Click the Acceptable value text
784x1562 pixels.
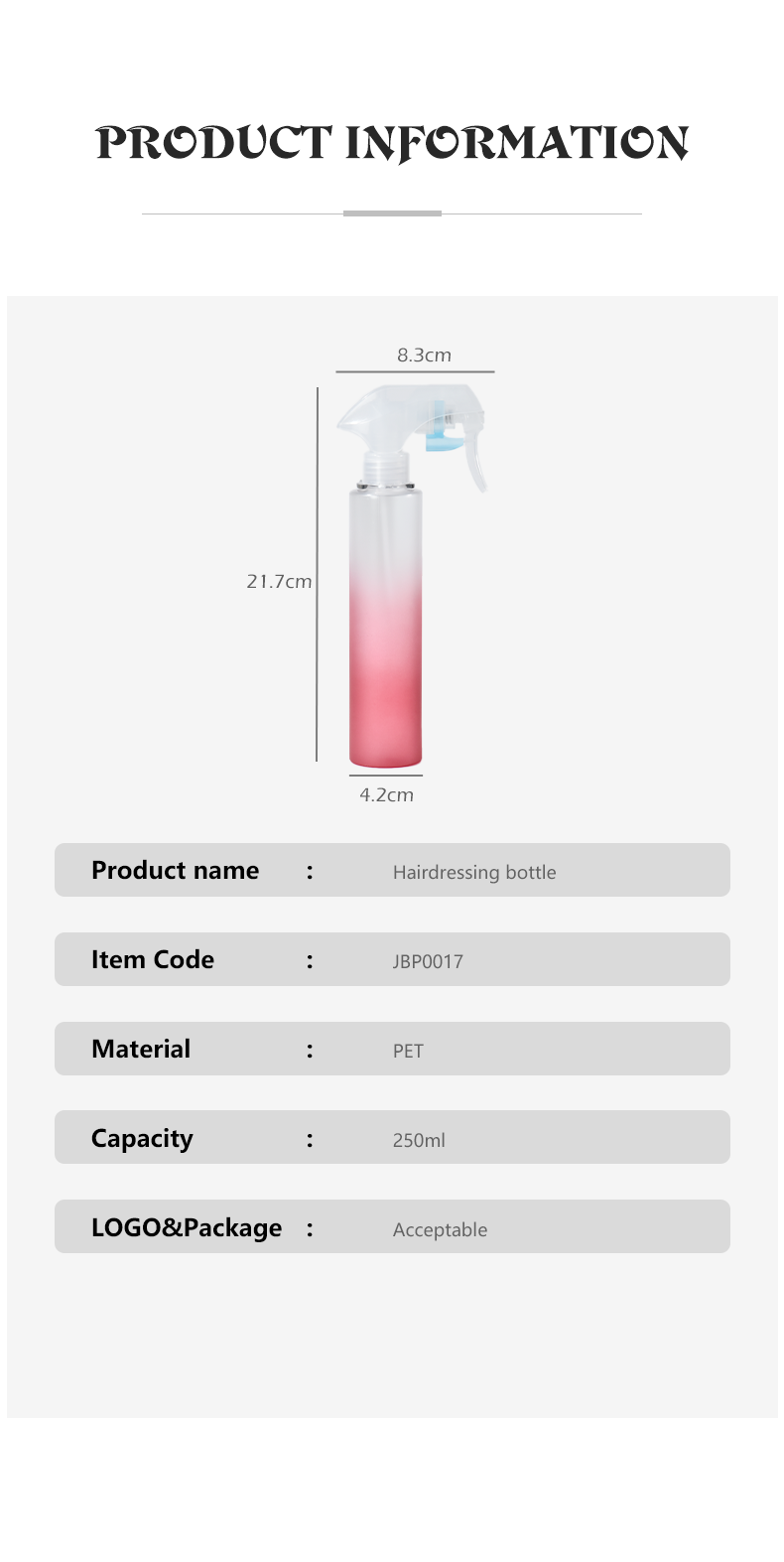[441, 1229]
